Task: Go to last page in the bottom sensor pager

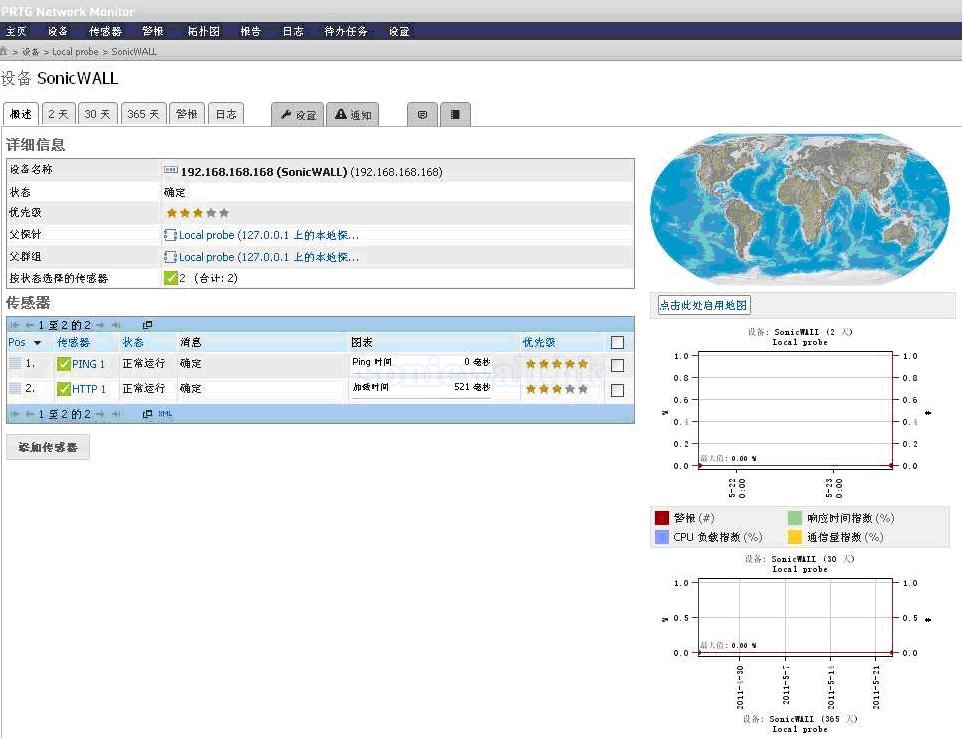Action: click(116, 414)
